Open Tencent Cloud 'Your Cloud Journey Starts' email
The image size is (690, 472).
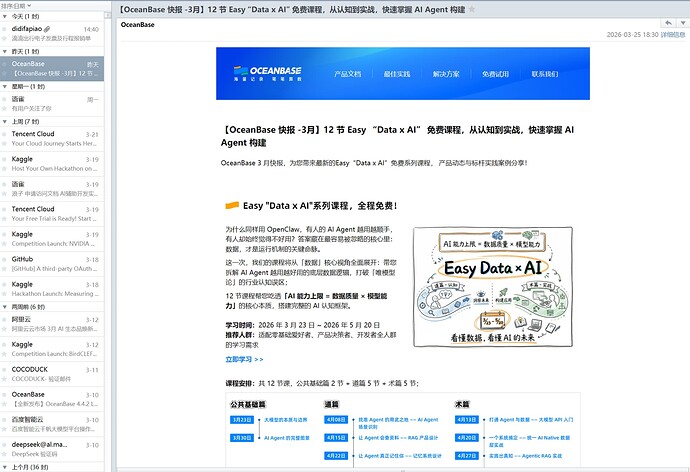click(x=52, y=139)
